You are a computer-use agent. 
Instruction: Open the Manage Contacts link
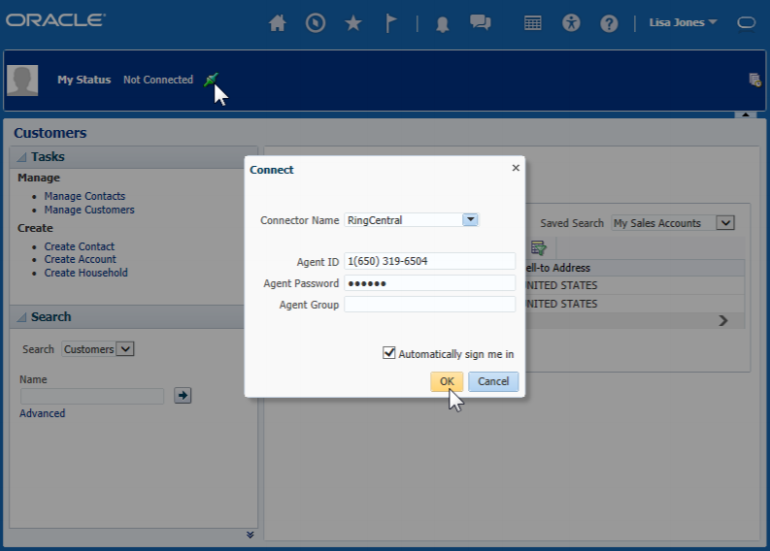(x=85, y=196)
